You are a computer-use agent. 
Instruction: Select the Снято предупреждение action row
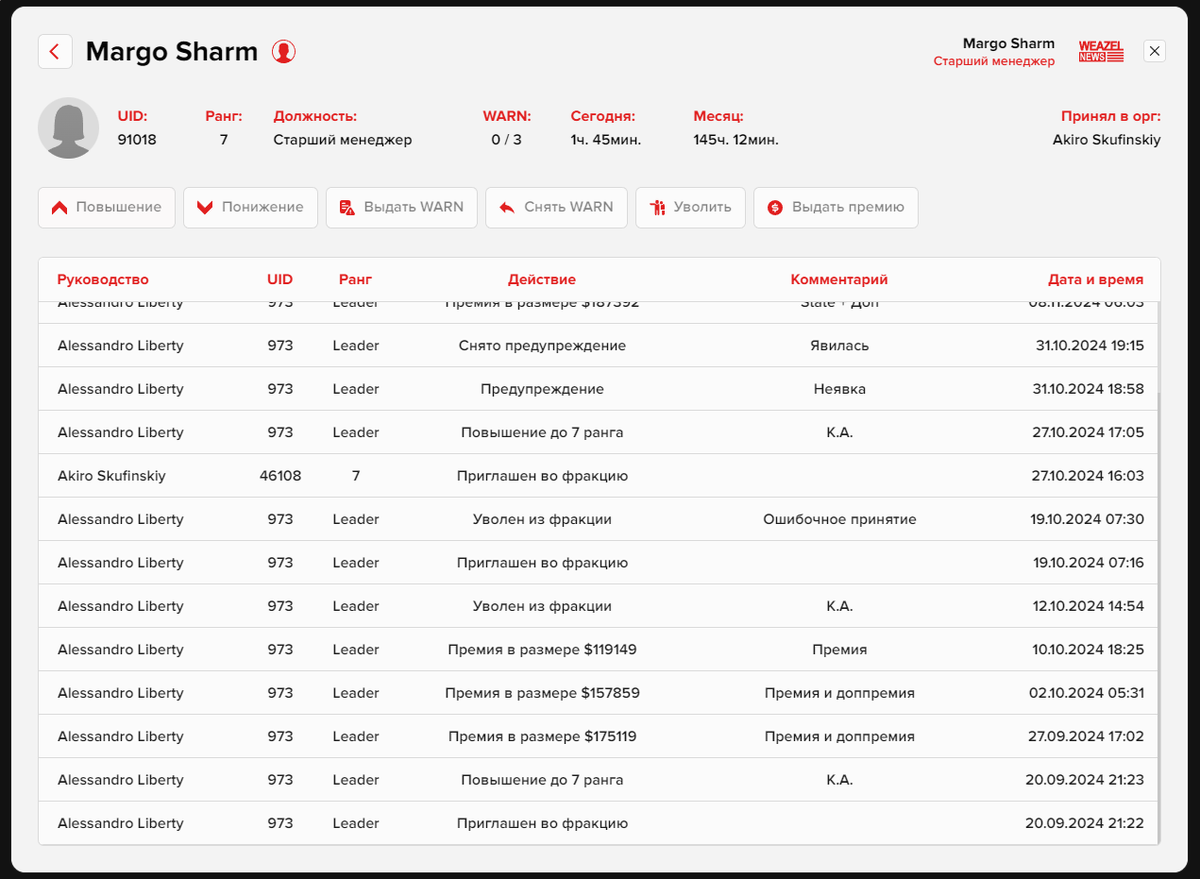click(542, 346)
